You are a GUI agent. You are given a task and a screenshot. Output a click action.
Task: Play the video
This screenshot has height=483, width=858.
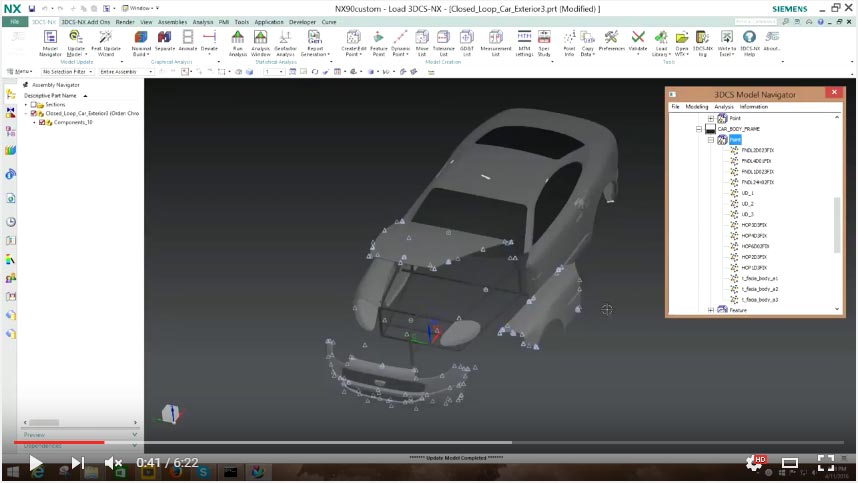point(35,463)
